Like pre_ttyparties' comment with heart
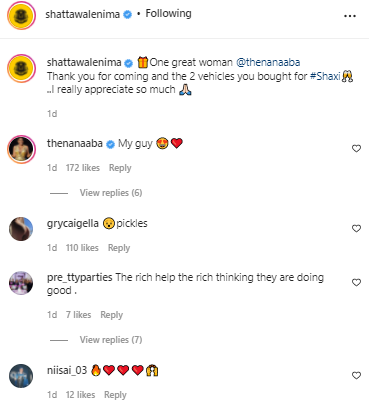 coord(356,282)
